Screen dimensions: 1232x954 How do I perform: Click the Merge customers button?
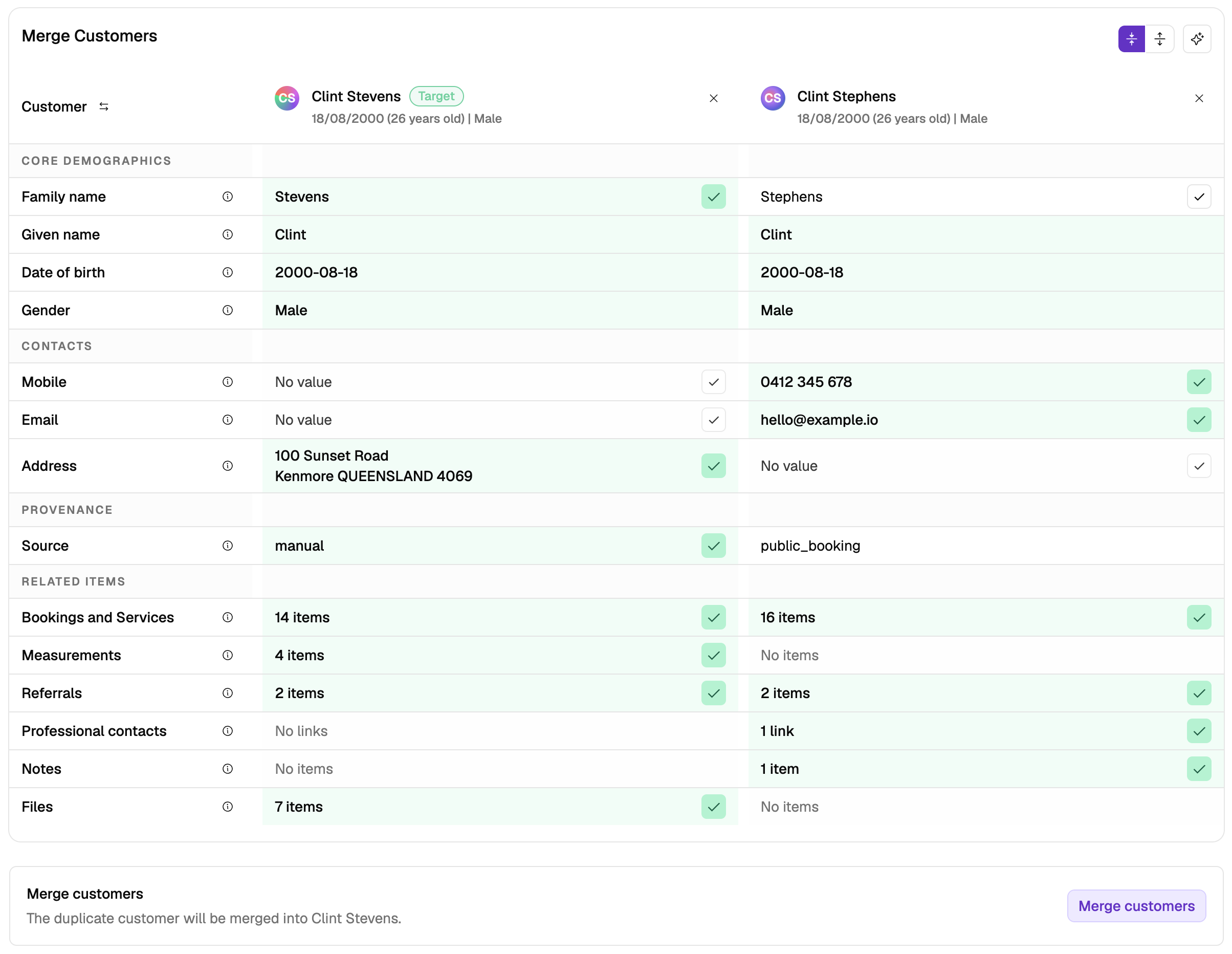coord(1136,906)
